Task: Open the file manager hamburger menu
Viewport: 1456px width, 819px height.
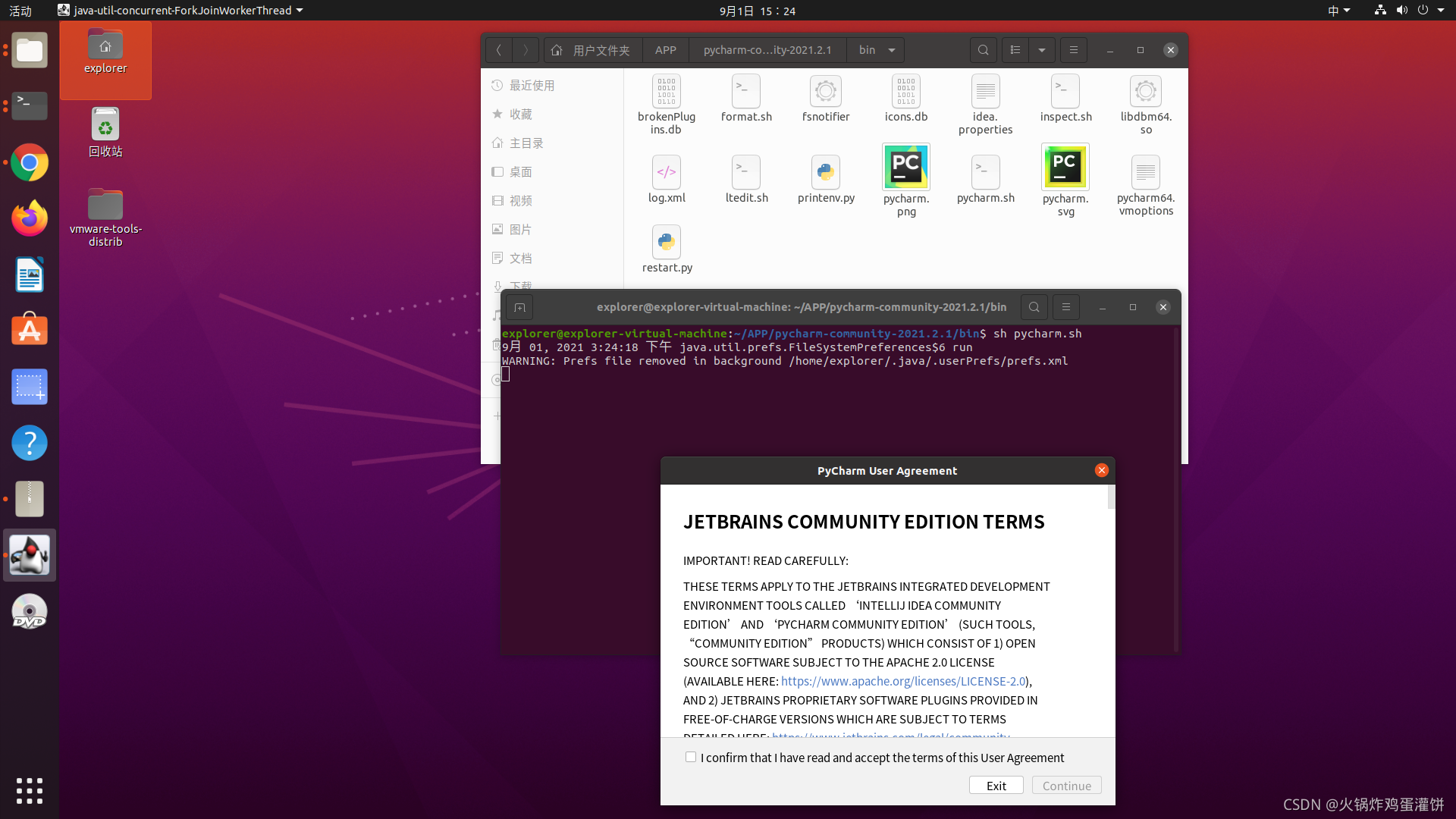Action: pos(1072,50)
